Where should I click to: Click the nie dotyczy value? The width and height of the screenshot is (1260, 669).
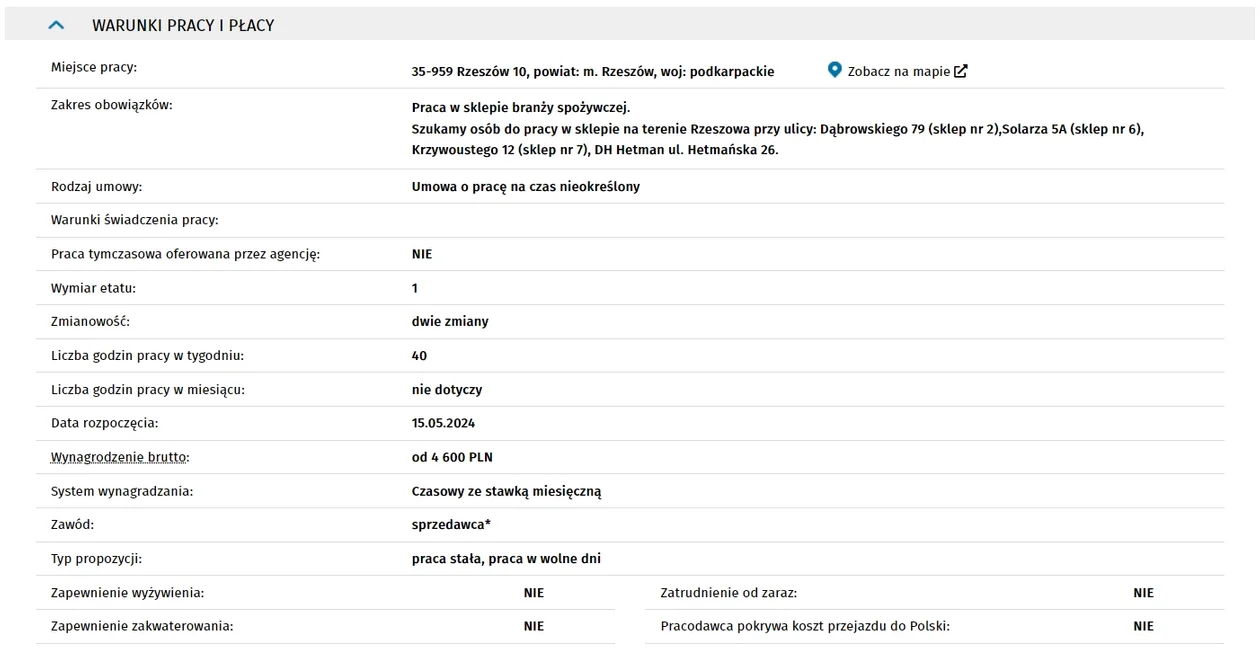447,390
